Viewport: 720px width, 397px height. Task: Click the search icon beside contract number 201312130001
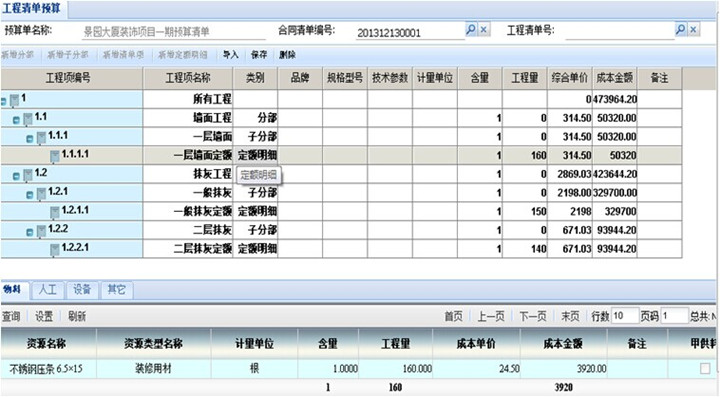[471, 30]
